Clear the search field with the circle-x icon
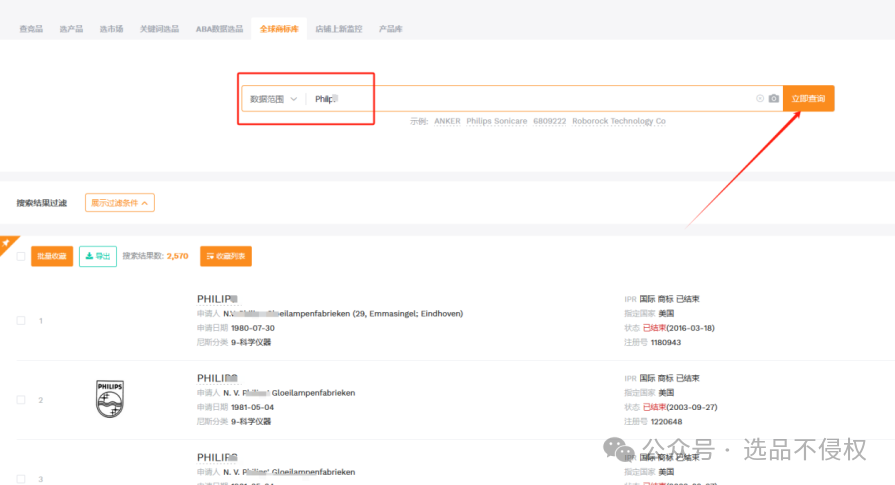 (760, 98)
